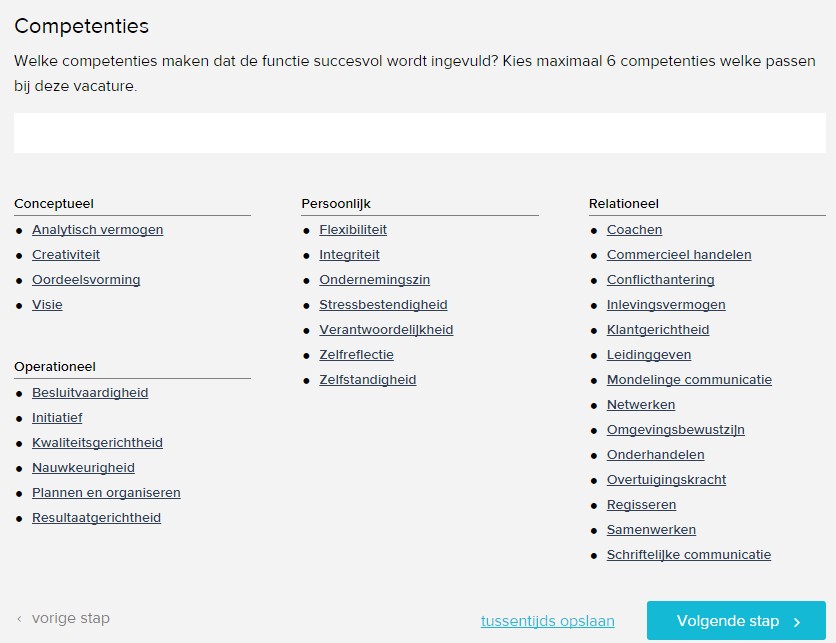Select Coachen under Relationeel
This screenshot has height=643, width=836.
[x=634, y=230]
